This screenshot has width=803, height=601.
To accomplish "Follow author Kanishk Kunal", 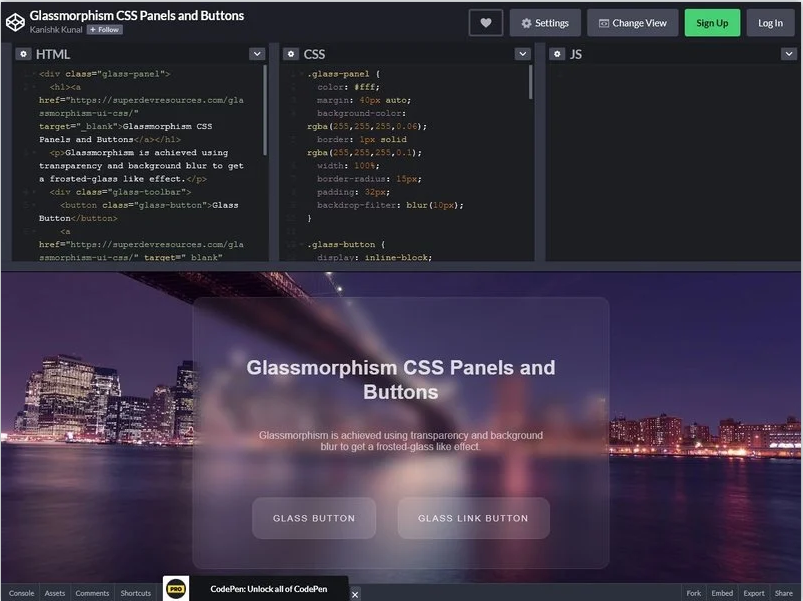I will 104,30.
